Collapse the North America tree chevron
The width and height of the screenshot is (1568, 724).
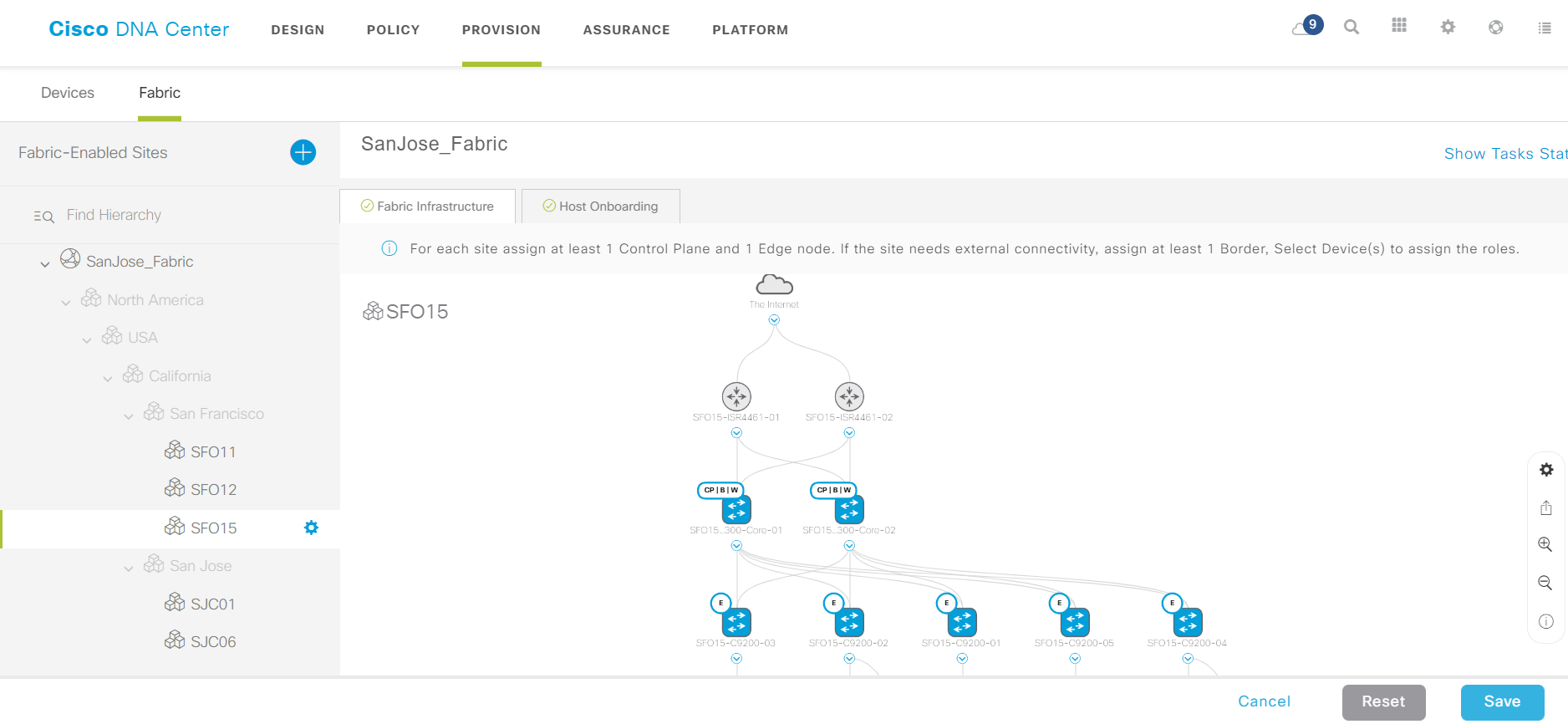click(66, 303)
